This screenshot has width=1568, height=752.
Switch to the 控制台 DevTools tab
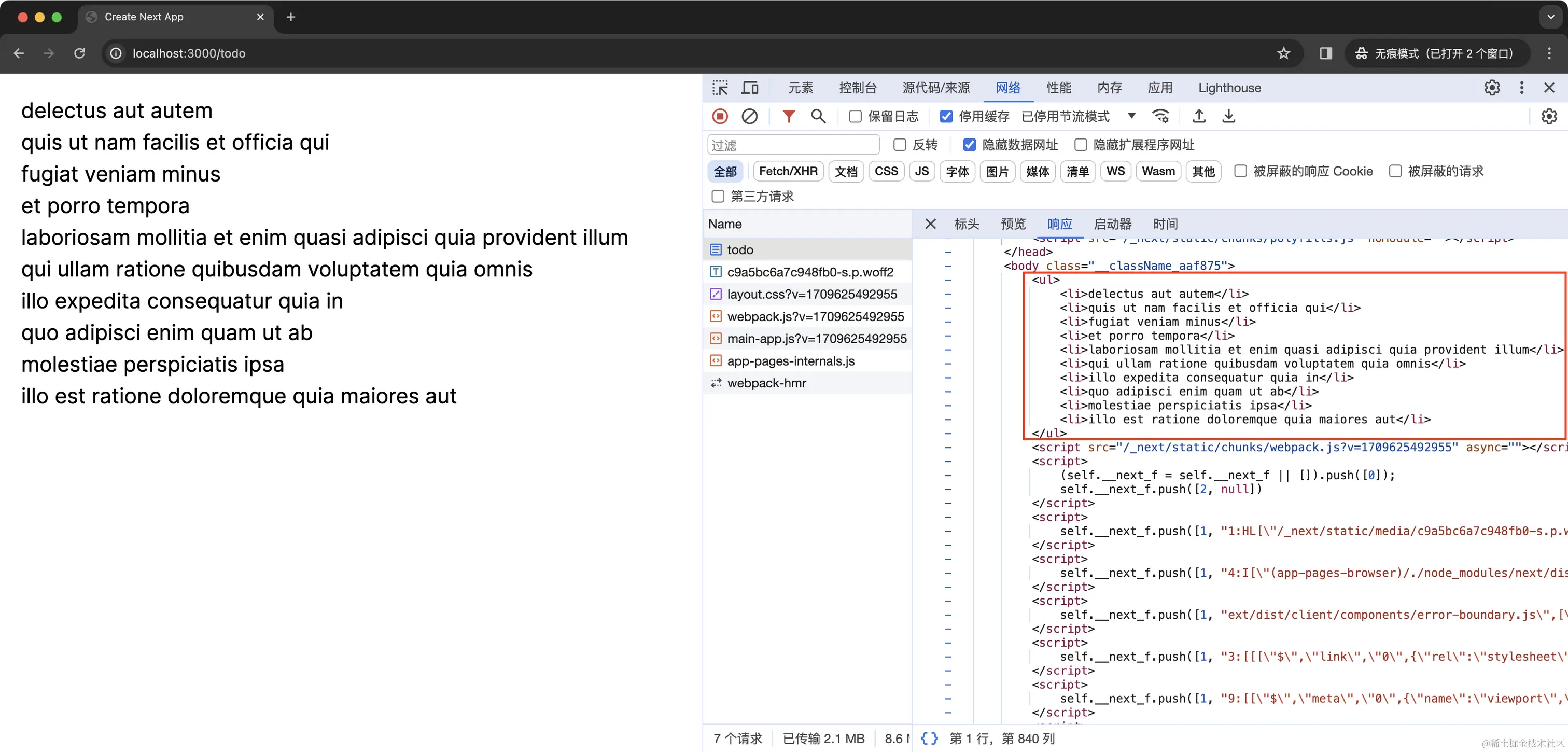pyautogui.click(x=857, y=88)
